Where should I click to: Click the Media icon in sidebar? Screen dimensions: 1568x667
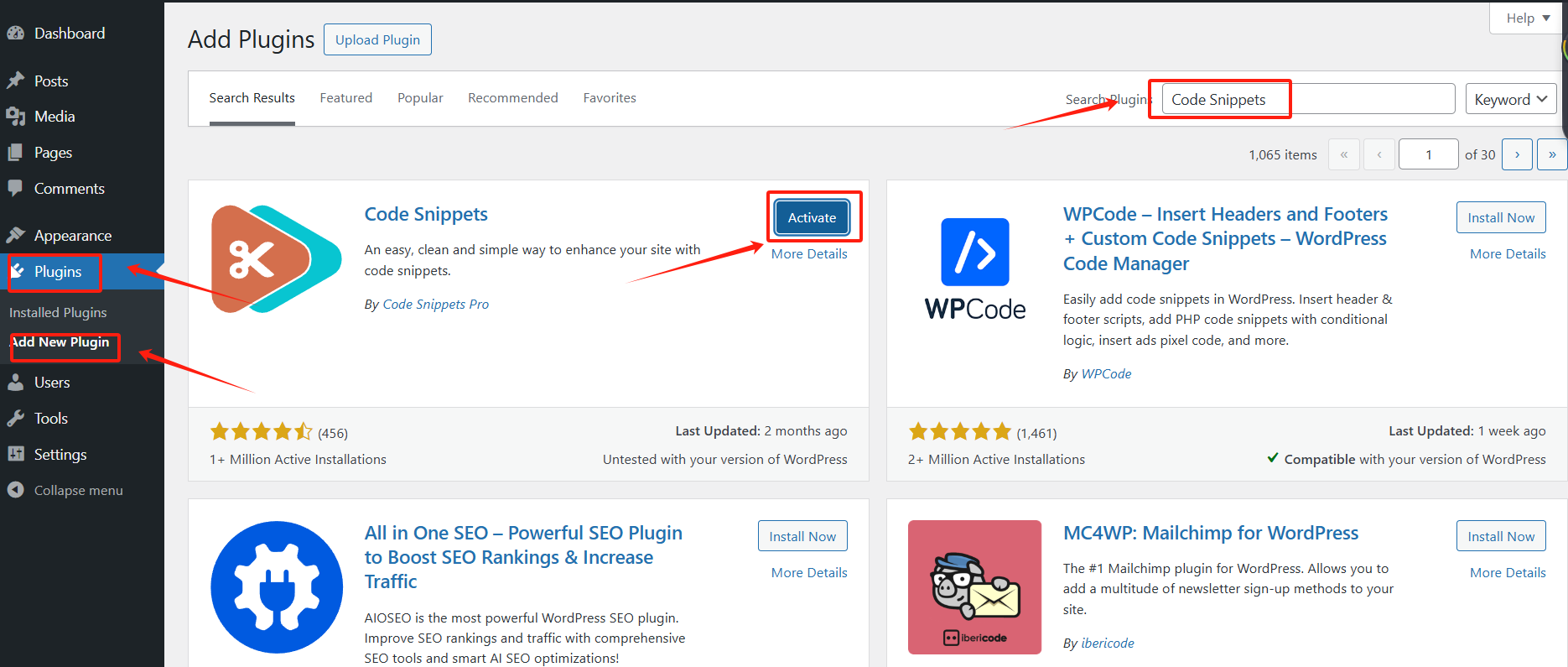coord(15,117)
